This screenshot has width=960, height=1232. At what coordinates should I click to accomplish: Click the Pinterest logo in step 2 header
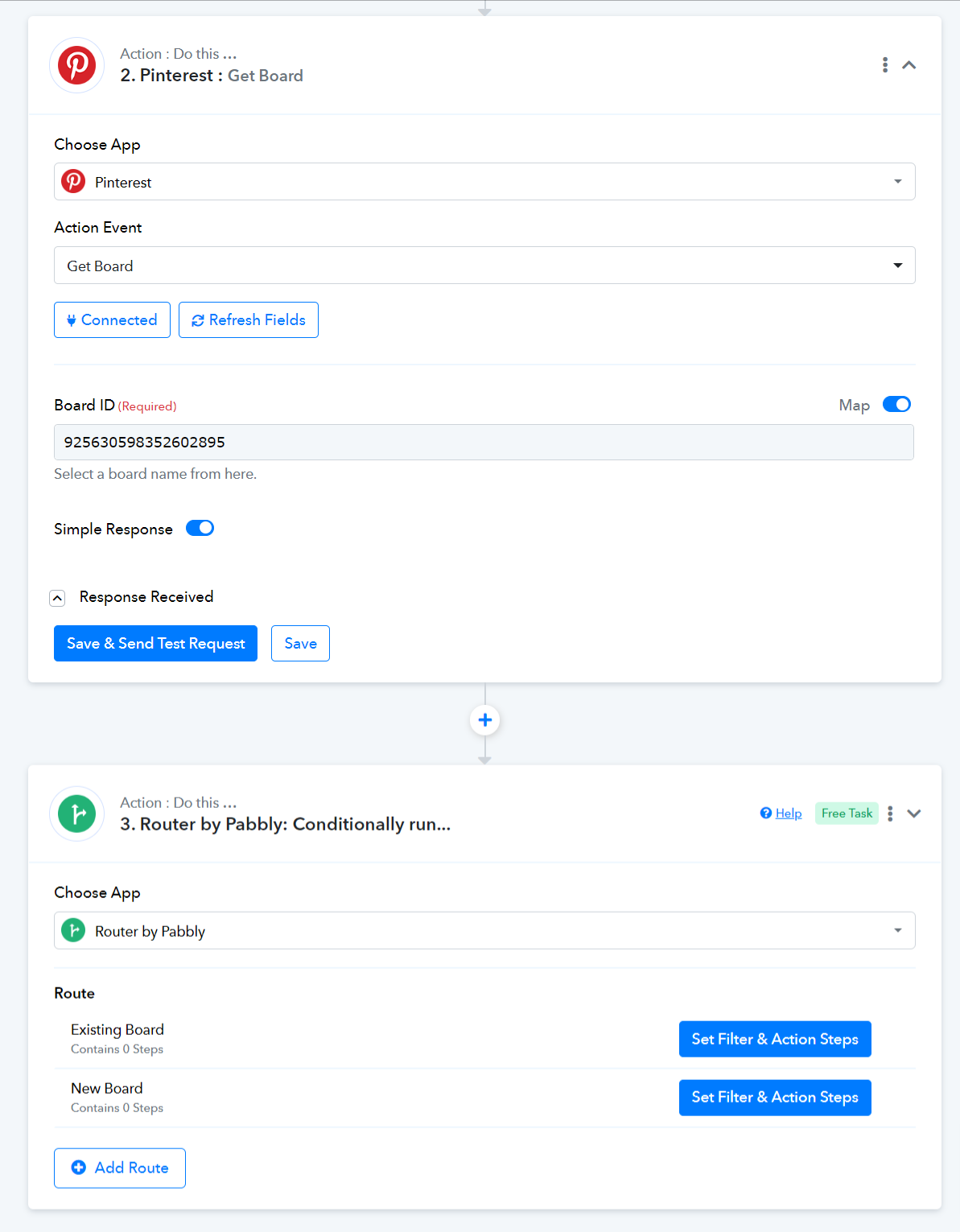click(x=77, y=65)
